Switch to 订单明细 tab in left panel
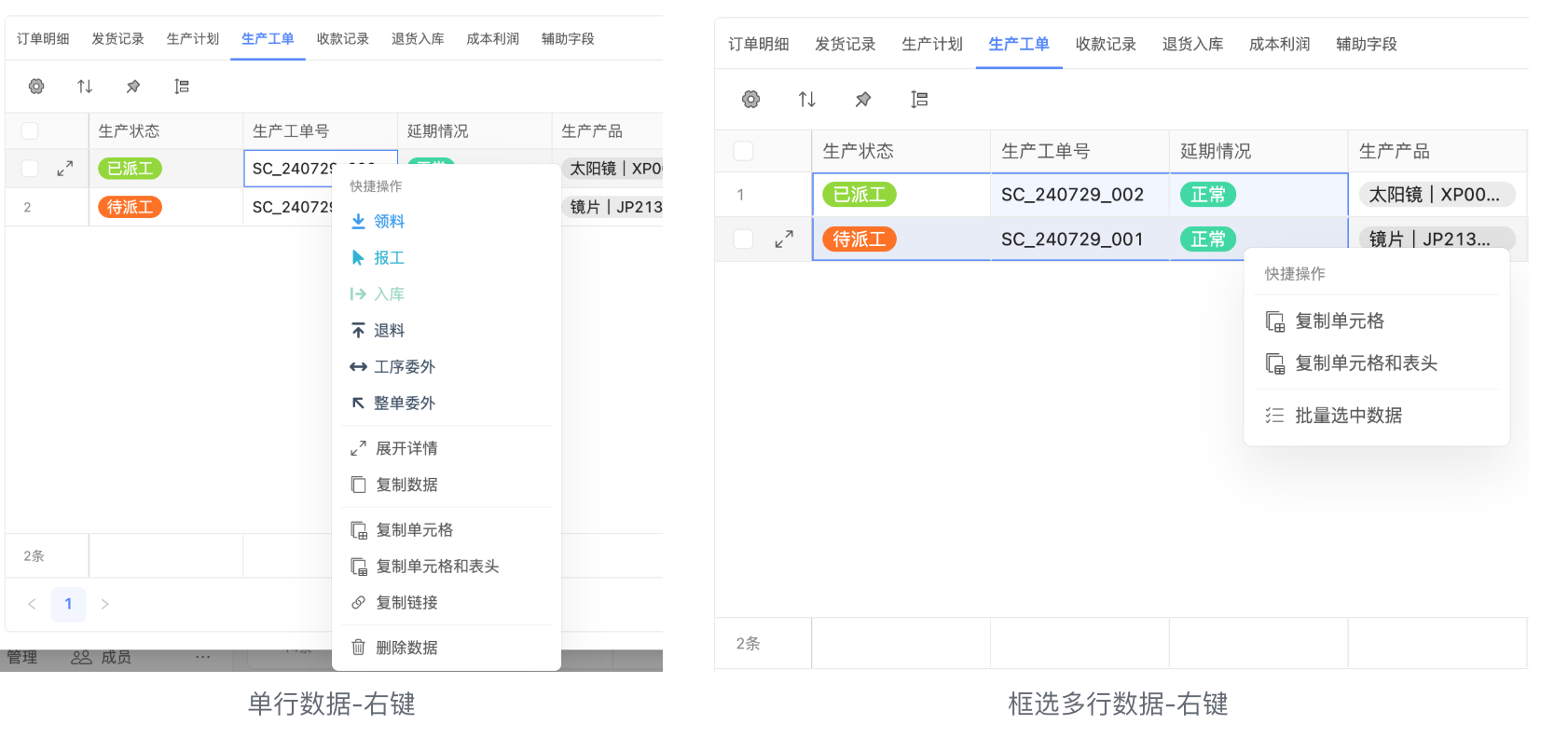The width and height of the screenshot is (1568, 738). click(43, 39)
